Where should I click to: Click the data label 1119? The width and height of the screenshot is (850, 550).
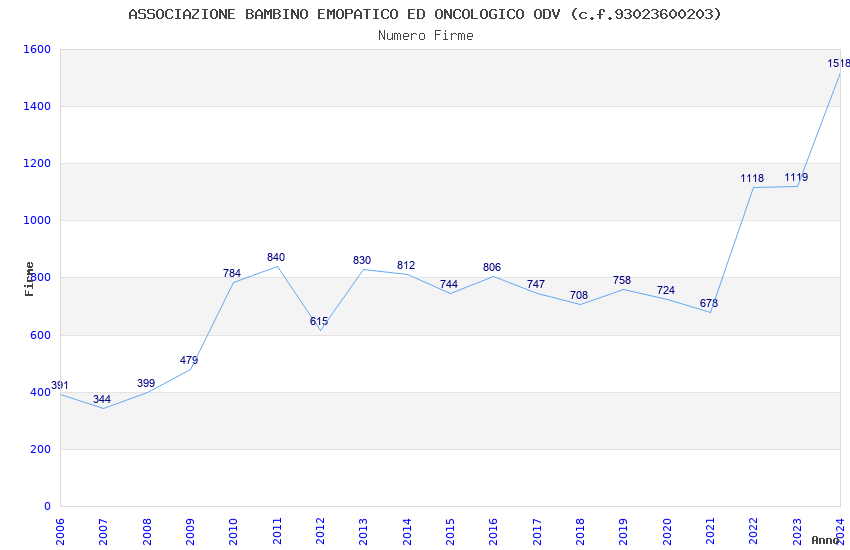tap(796, 177)
